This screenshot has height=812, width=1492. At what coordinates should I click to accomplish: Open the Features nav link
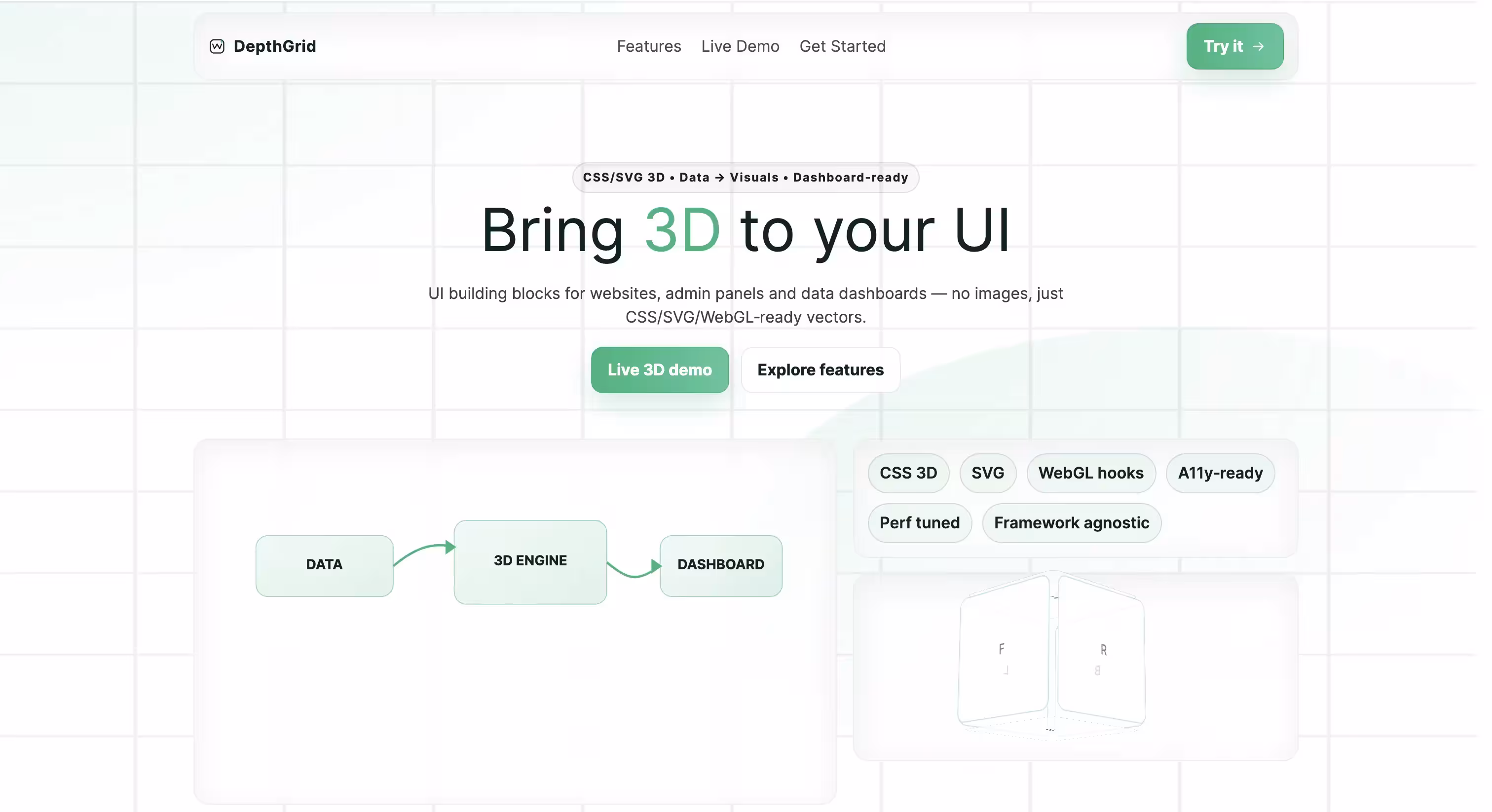(x=649, y=46)
